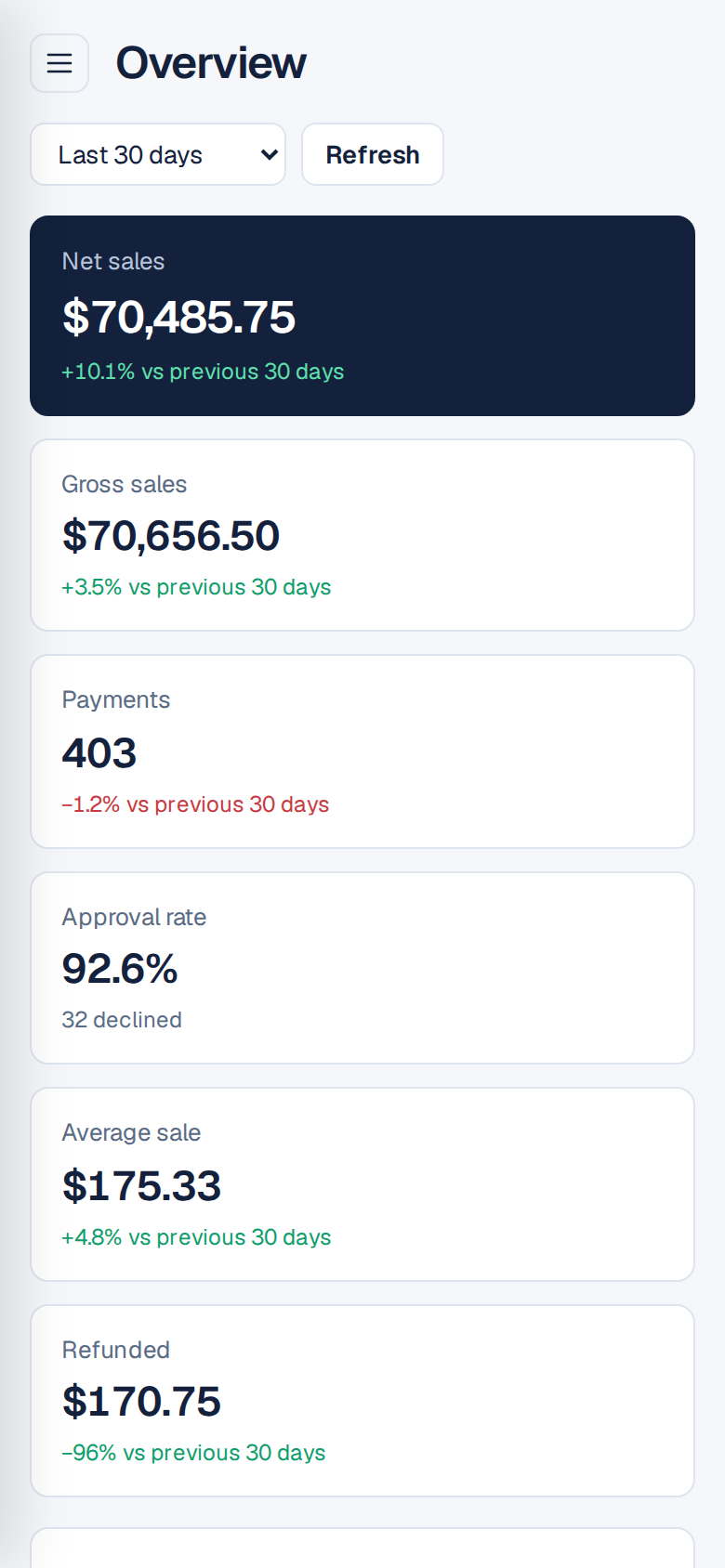725x1568 pixels.
Task: Click the Refunded label
Action: pos(116,1350)
